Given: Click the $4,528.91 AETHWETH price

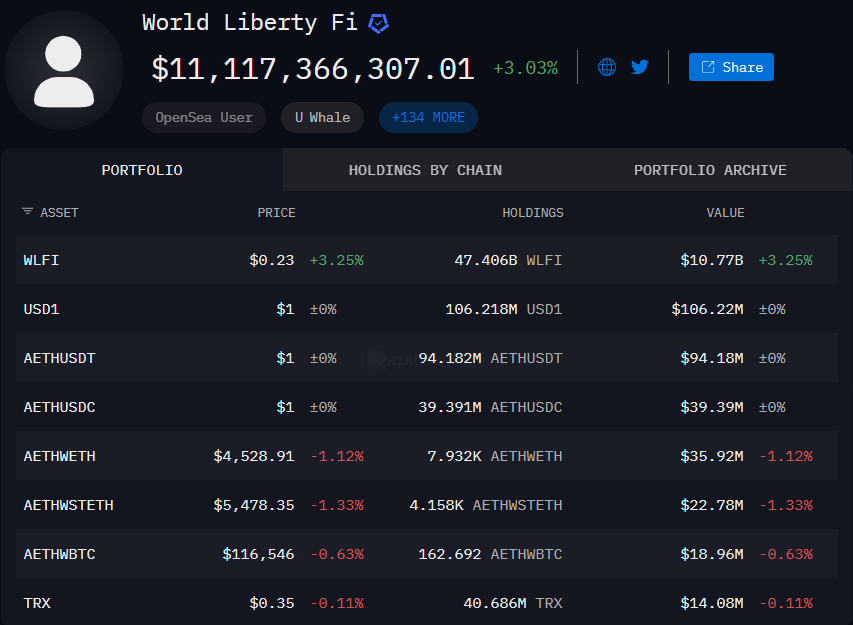Looking at the screenshot, I should coord(254,456).
